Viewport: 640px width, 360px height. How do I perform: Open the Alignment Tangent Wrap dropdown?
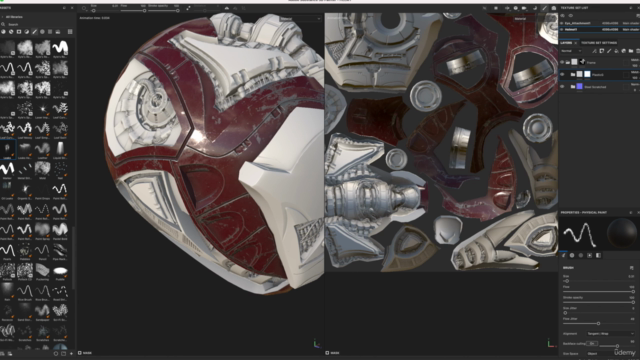(611, 333)
